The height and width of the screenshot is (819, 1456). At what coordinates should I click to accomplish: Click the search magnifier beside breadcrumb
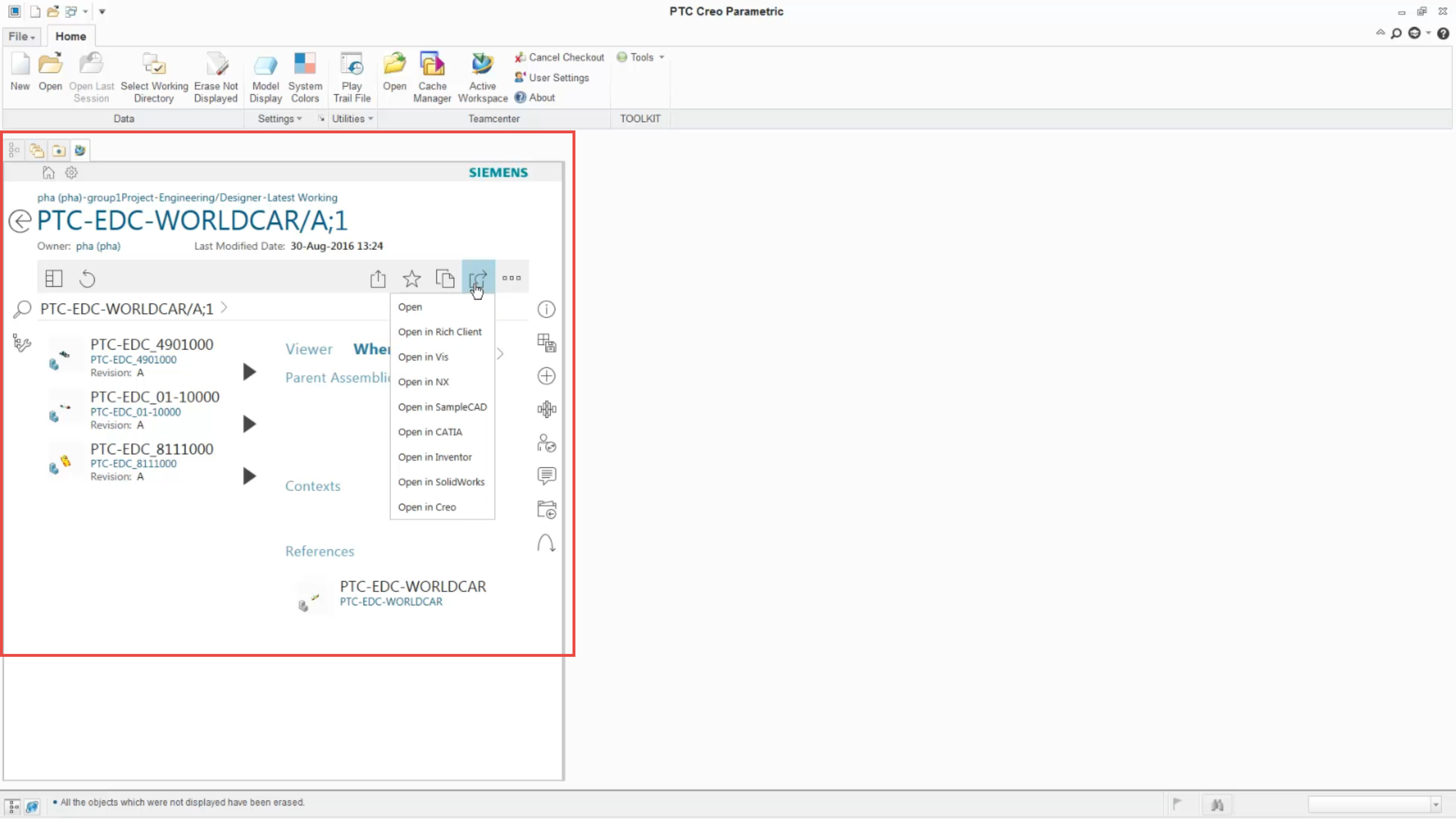pyautogui.click(x=22, y=309)
